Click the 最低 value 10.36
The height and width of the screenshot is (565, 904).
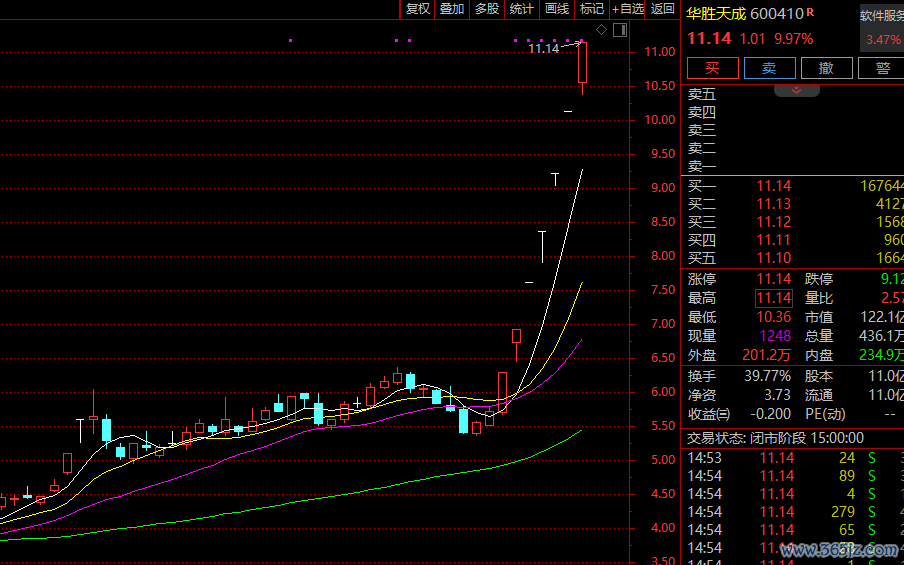tap(774, 317)
